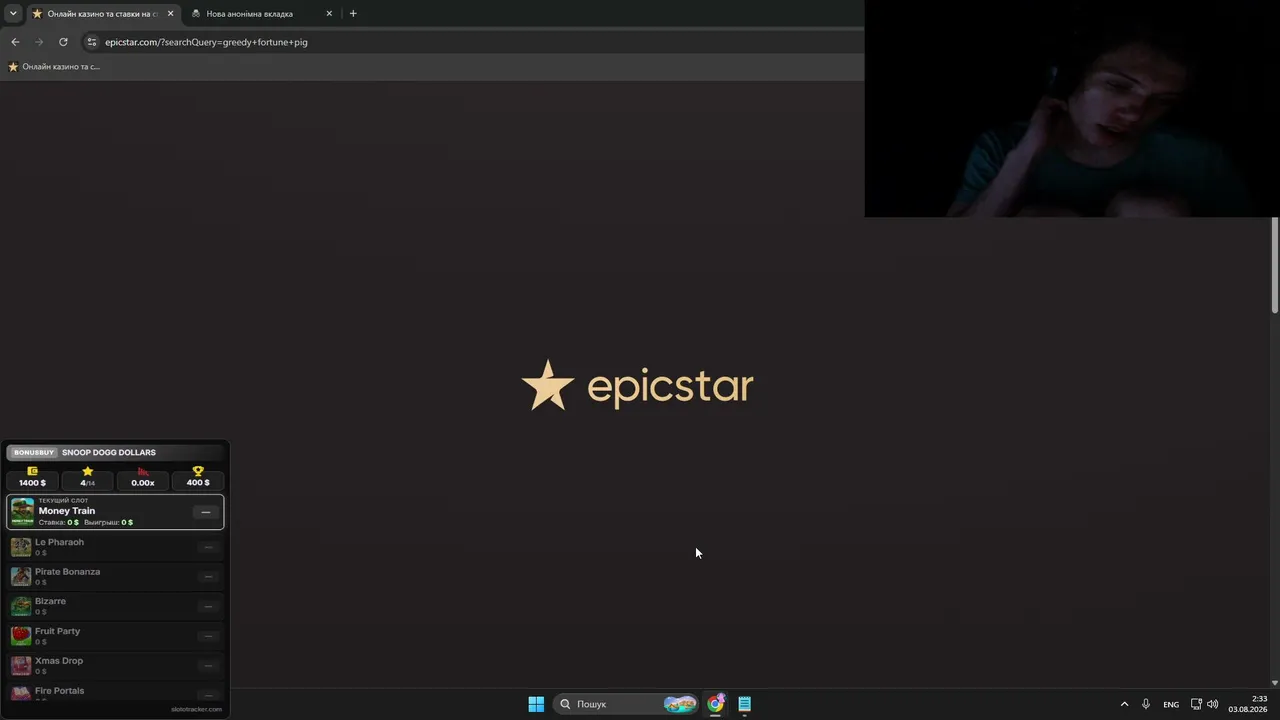
Task: Click the dash button in Fruit Party row
Action: (x=208, y=636)
